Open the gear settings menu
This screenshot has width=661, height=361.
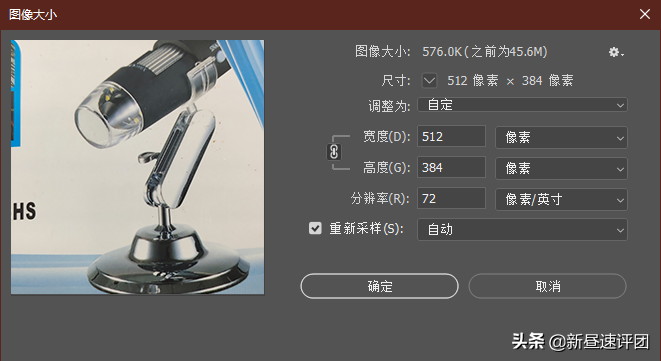tap(616, 52)
